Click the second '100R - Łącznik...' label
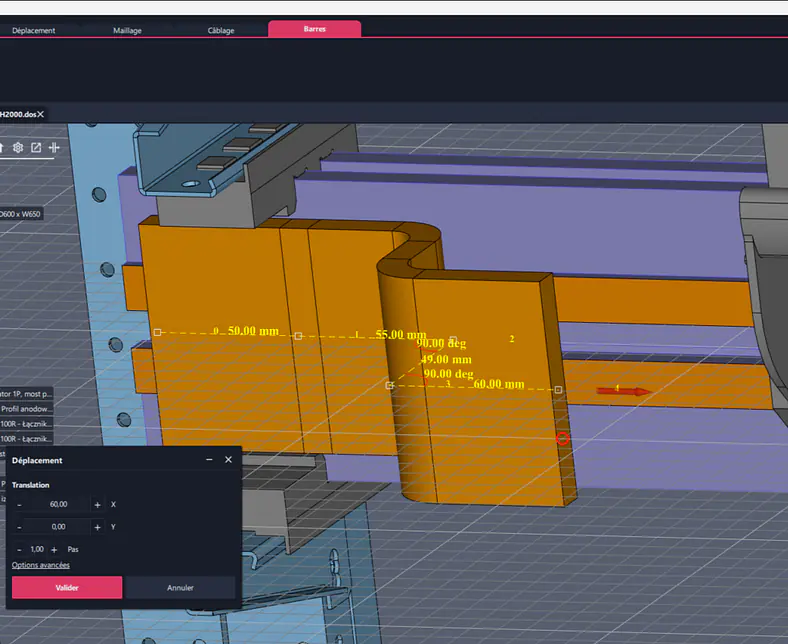The height and width of the screenshot is (644, 788). coord(26,439)
